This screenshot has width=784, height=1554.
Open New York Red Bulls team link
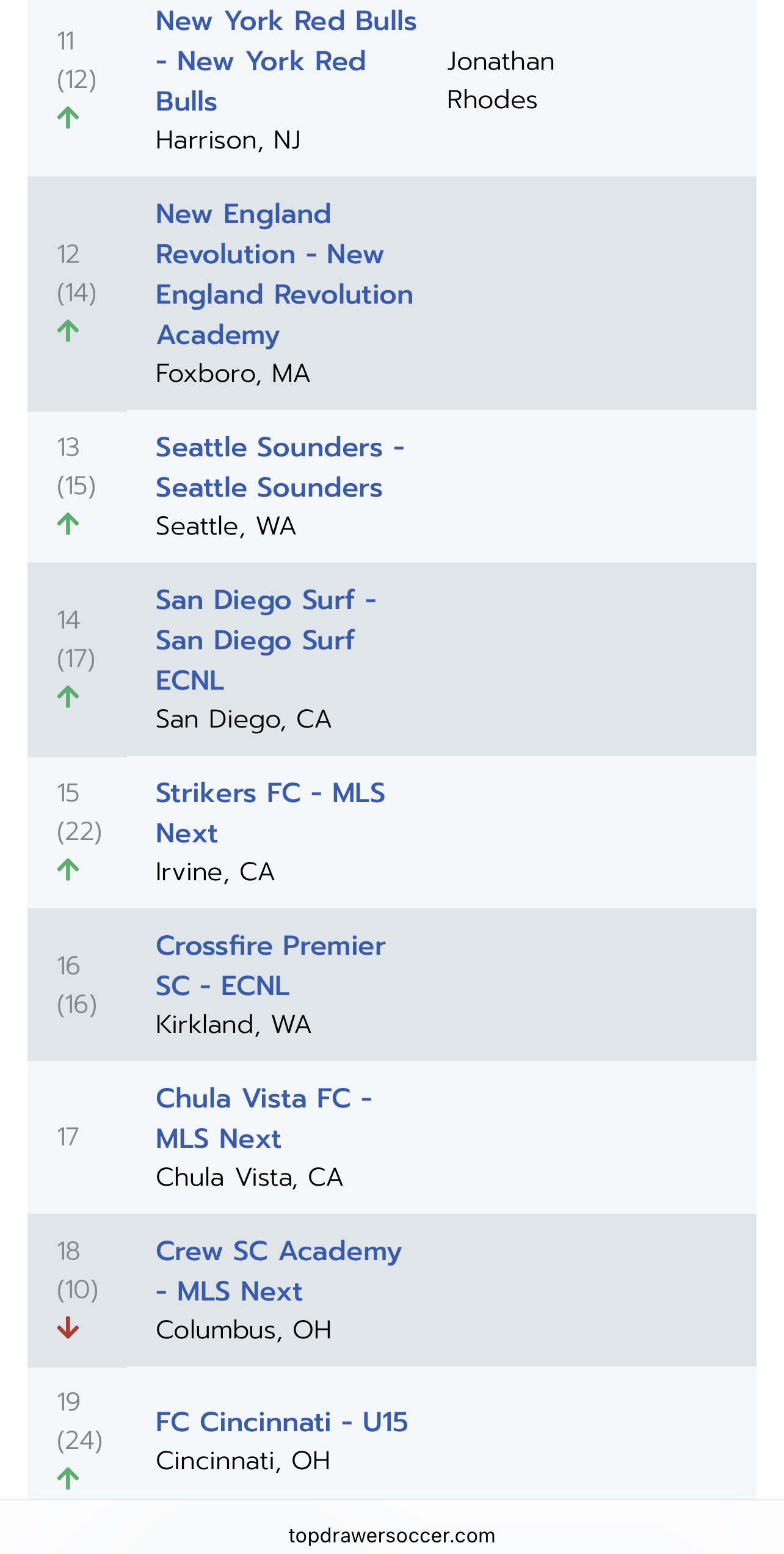click(286, 61)
